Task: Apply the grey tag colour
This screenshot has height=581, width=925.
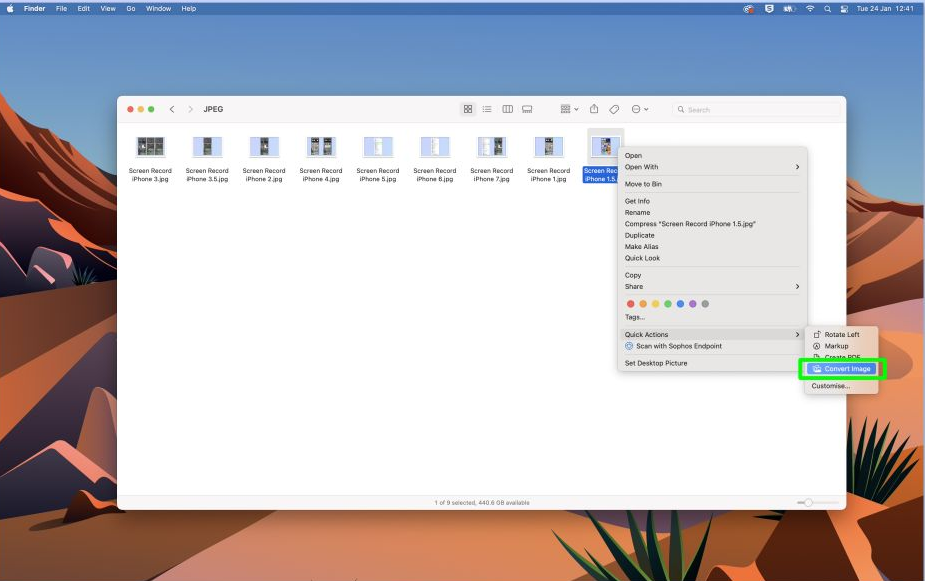Action: click(705, 304)
